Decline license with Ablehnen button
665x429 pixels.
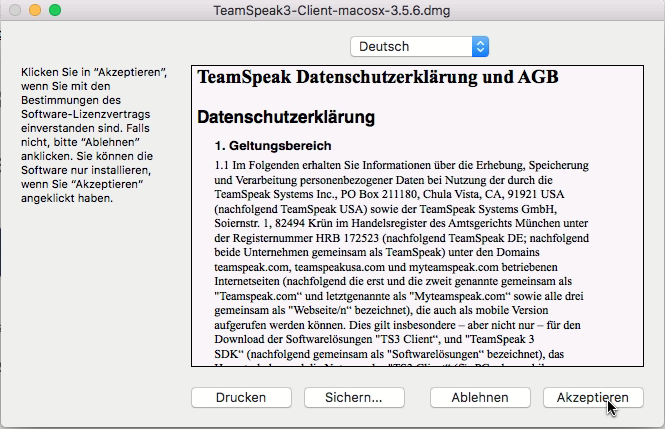480,397
